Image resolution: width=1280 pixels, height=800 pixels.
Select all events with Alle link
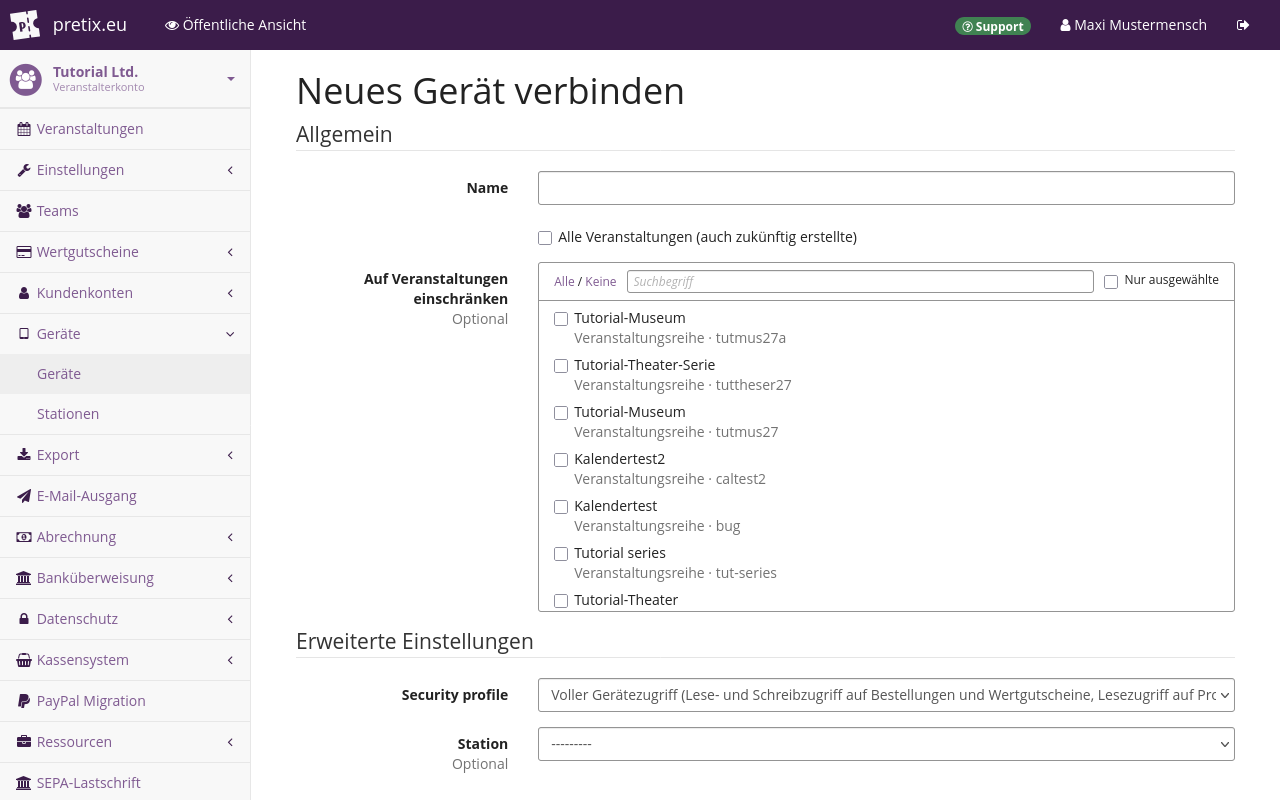(564, 282)
